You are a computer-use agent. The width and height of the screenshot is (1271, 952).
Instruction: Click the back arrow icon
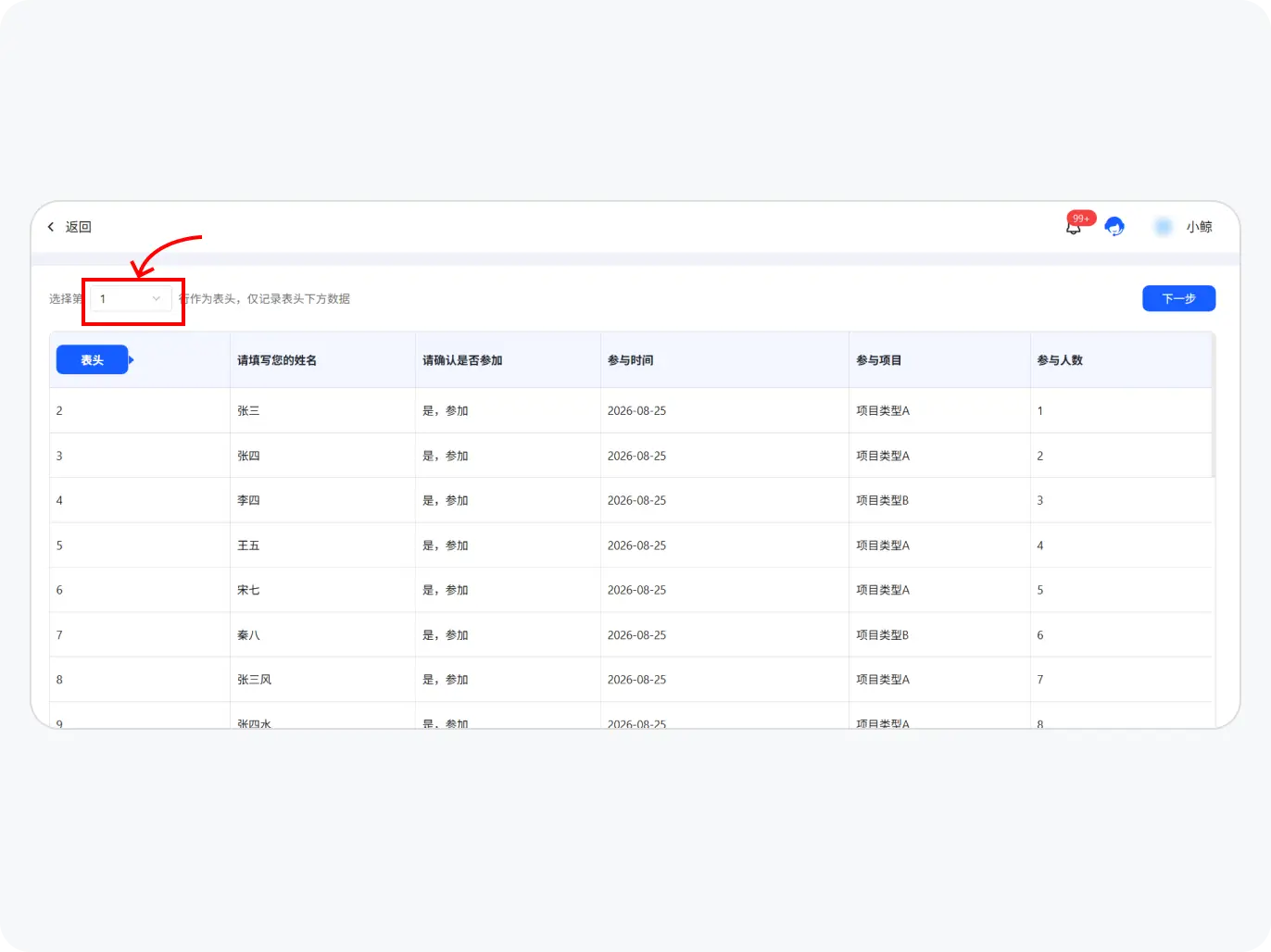(x=51, y=227)
